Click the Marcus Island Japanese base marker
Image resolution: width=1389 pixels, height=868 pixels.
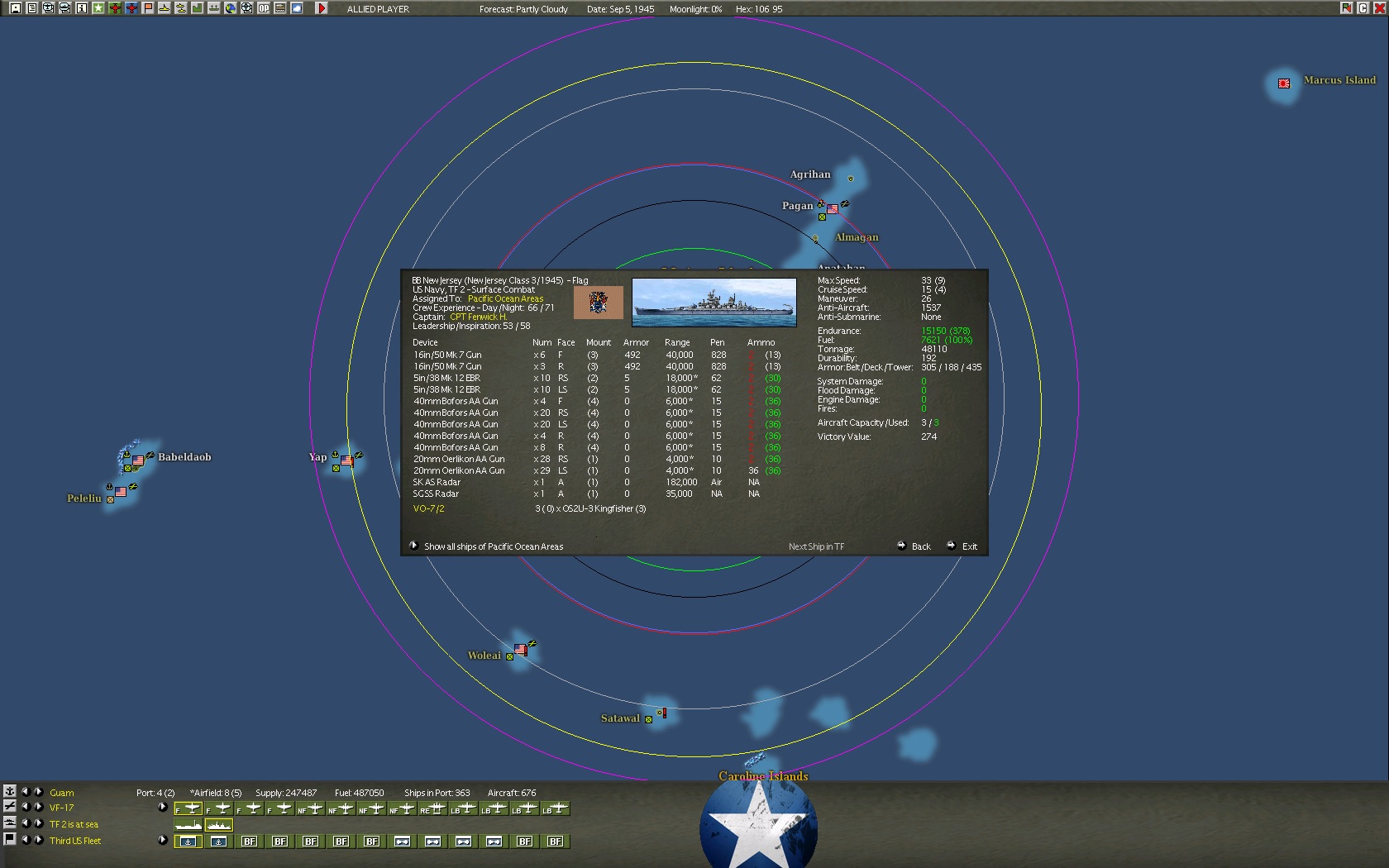point(1284,83)
